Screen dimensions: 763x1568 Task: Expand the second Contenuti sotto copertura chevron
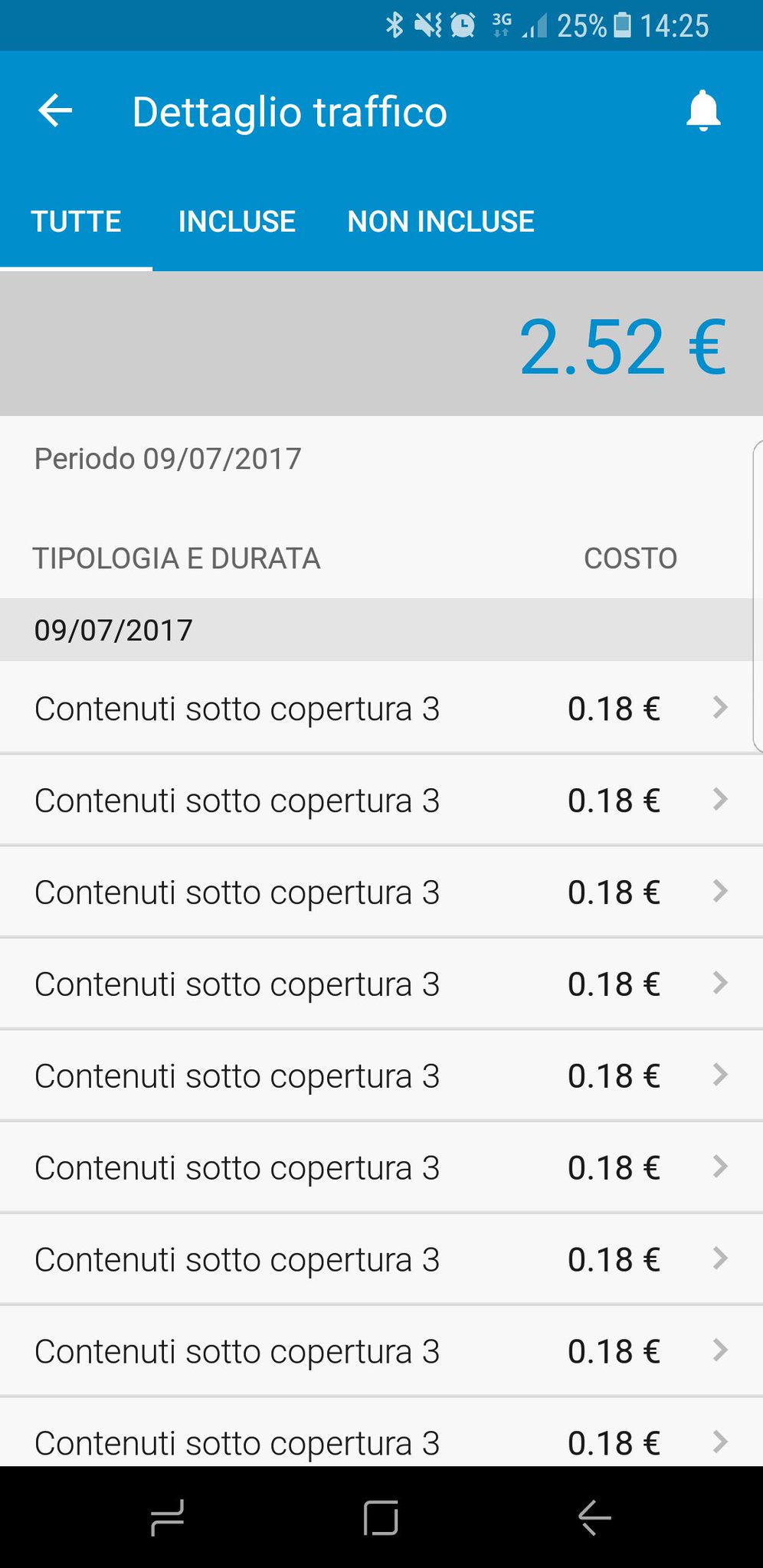click(719, 799)
